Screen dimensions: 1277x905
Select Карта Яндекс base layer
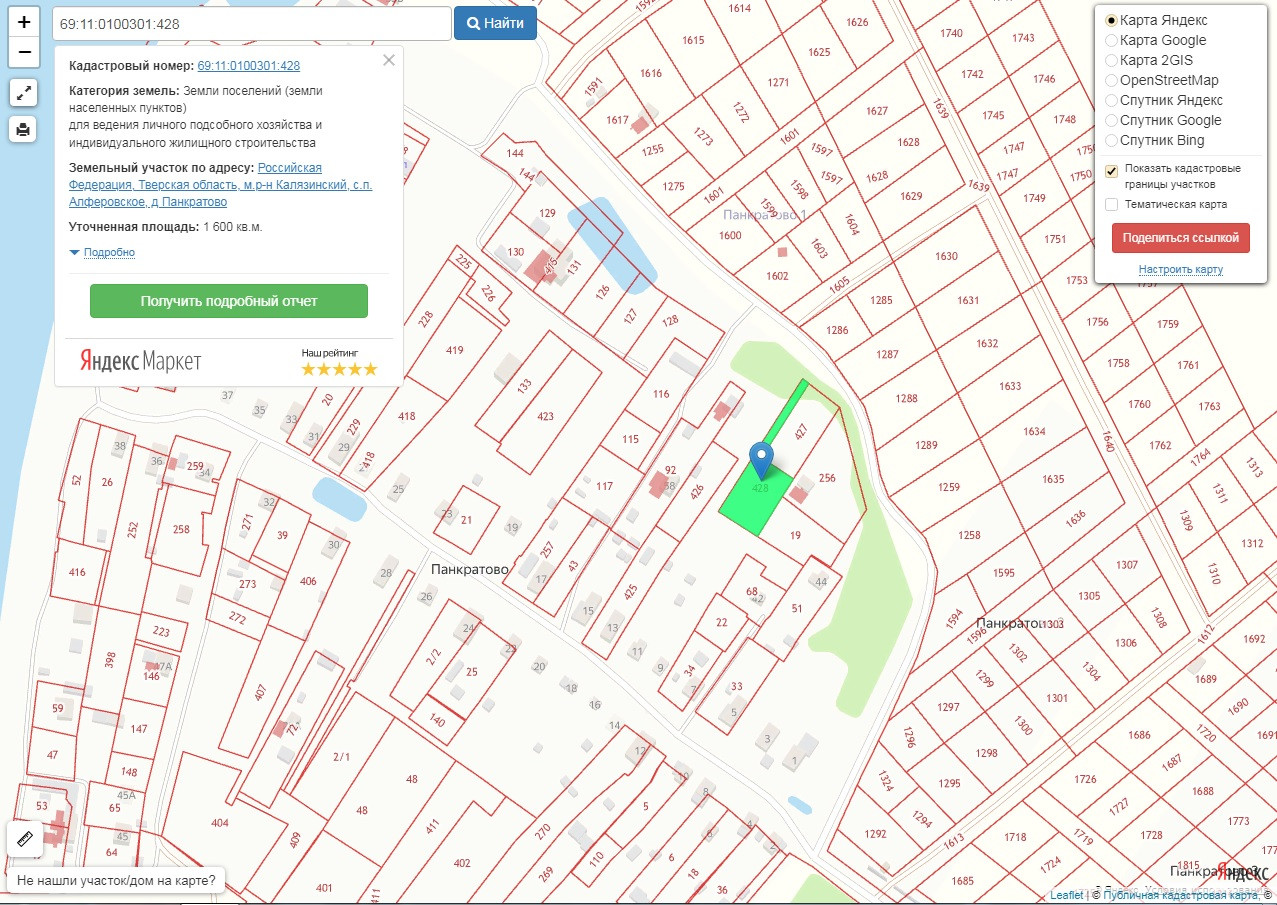pyautogui.click(x=1111, y=20)
